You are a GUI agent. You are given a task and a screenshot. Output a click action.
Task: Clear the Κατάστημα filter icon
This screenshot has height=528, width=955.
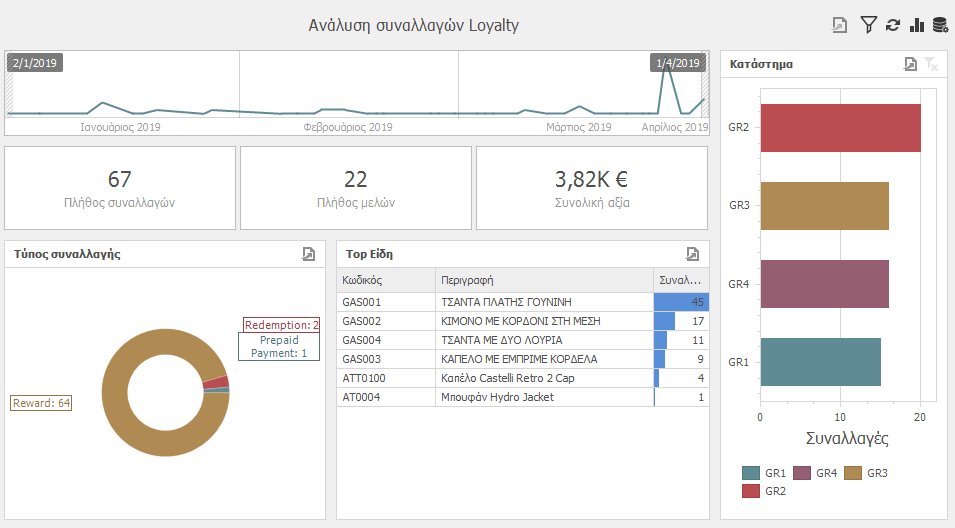tap(931, 64)
